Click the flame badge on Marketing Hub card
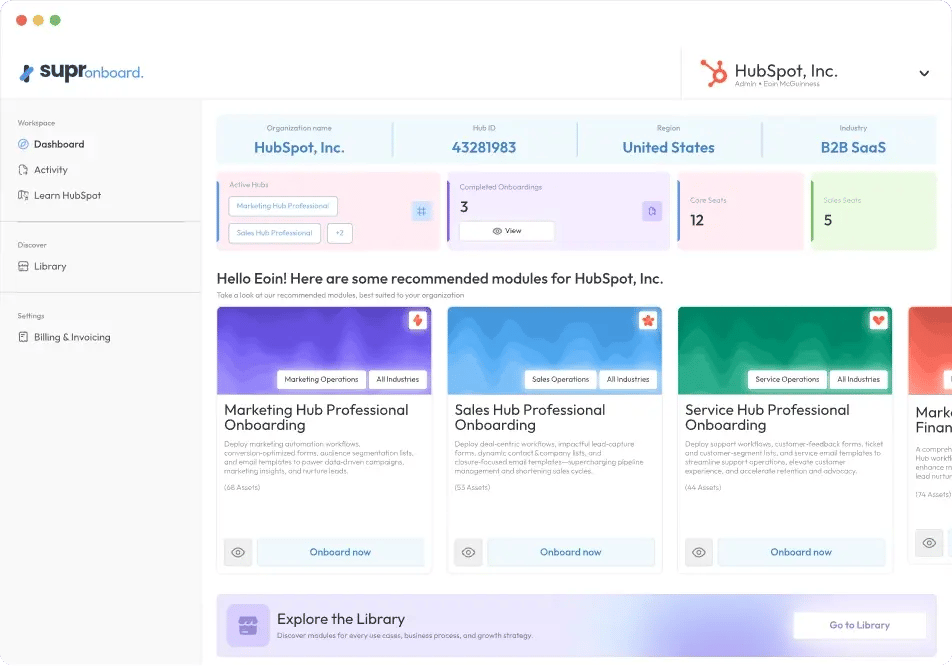Screen dimensions: 952x666 tap(418, 320)
